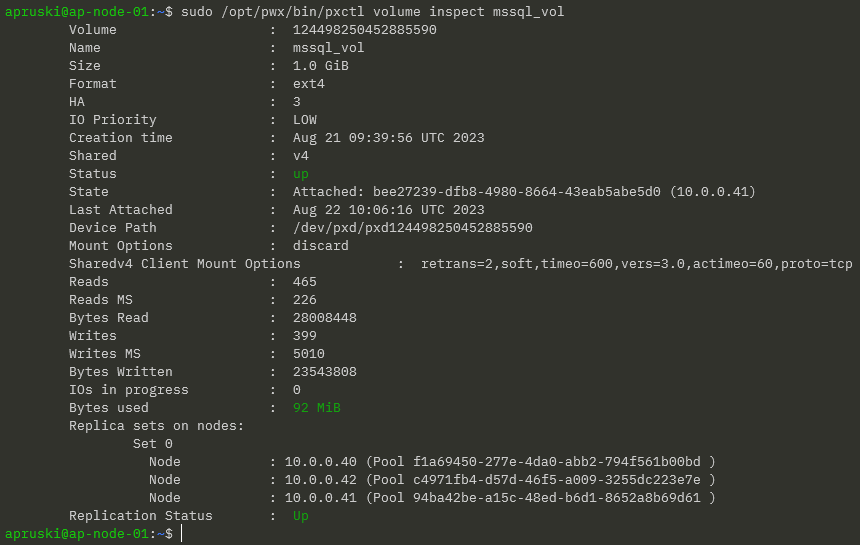
Task: Click the Mount Options value 'discard'
Action: (x=320, y=246)
